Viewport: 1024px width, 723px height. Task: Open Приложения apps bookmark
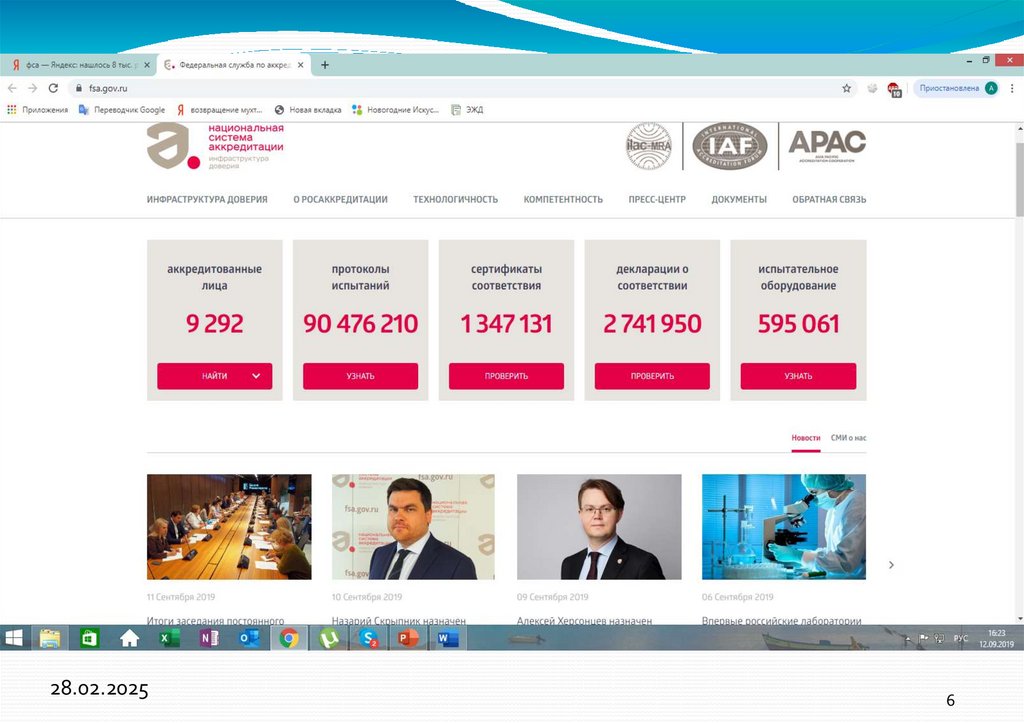pos(38,110)
